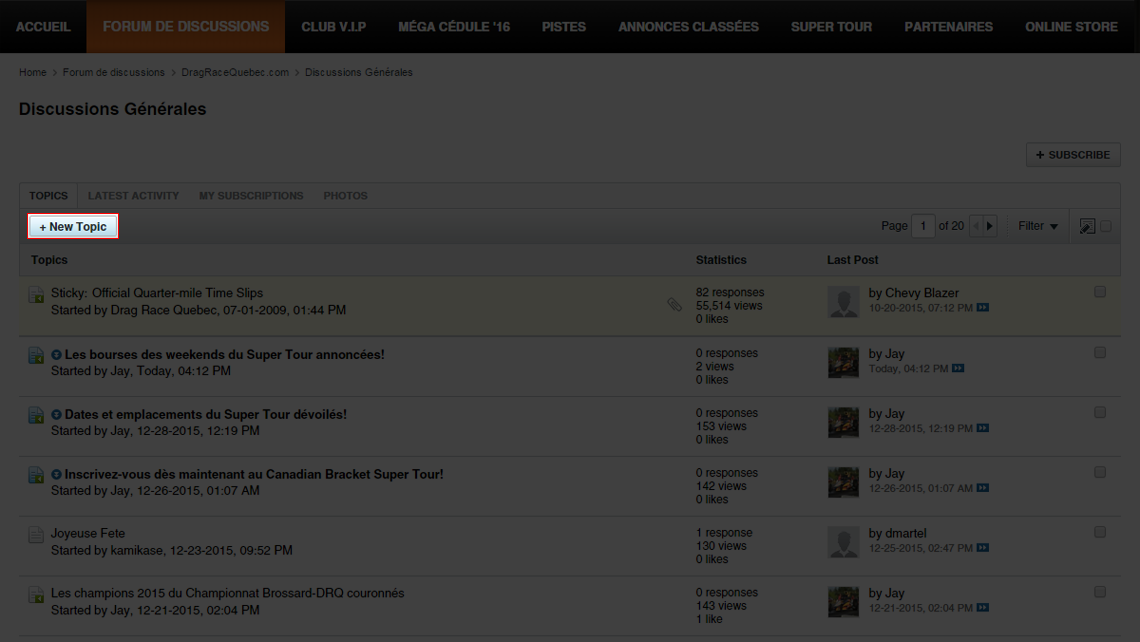This screenshot has width=1140, height=642.
Task: Open the Filter dropdown
Action: point(1038,226)
